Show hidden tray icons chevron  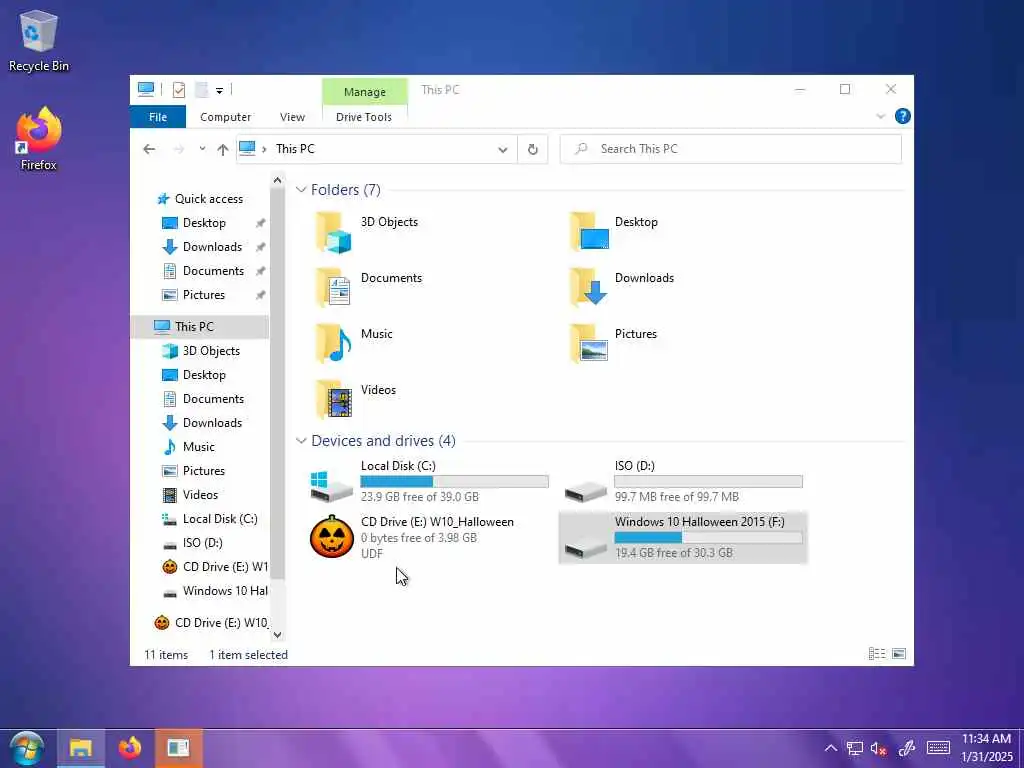830,748
